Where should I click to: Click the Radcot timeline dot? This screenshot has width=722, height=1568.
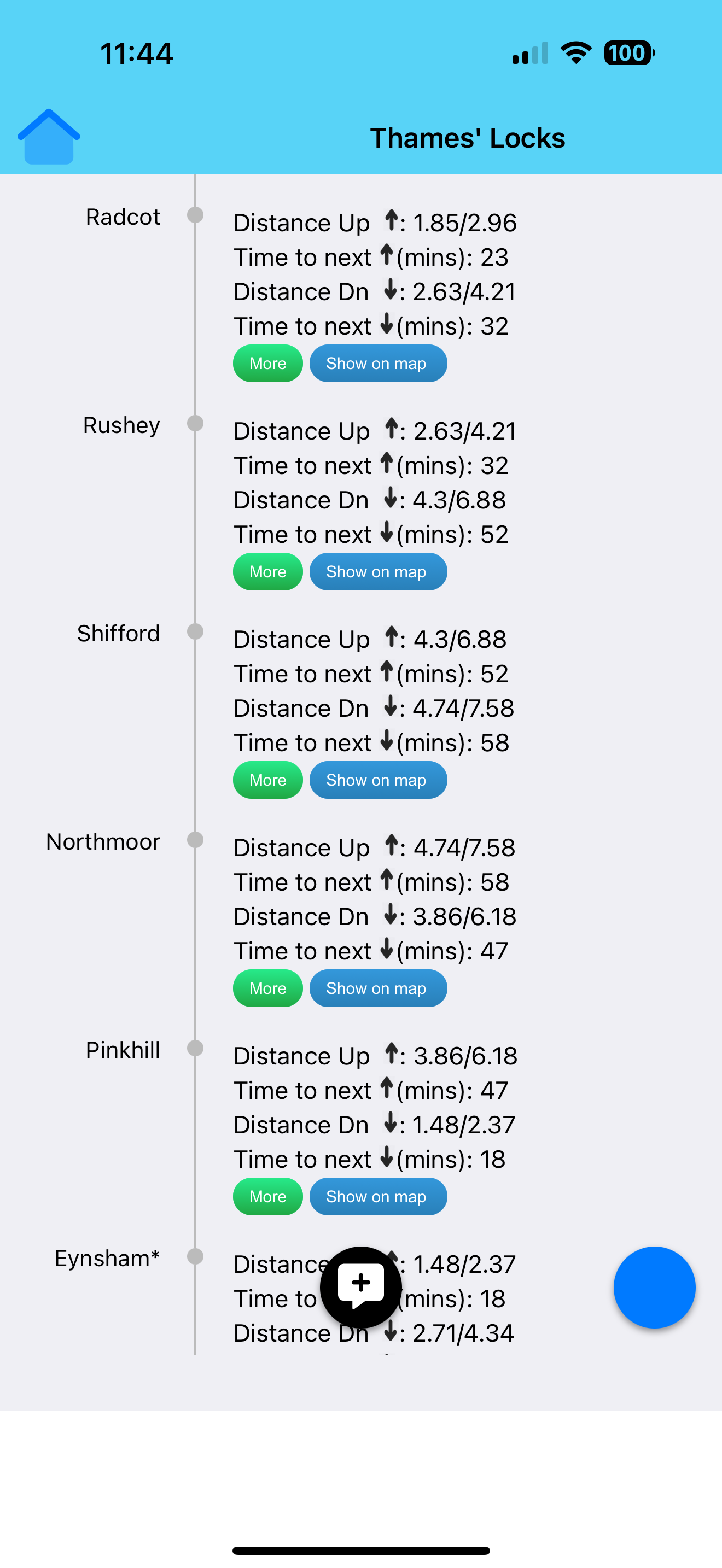[195, 215]
